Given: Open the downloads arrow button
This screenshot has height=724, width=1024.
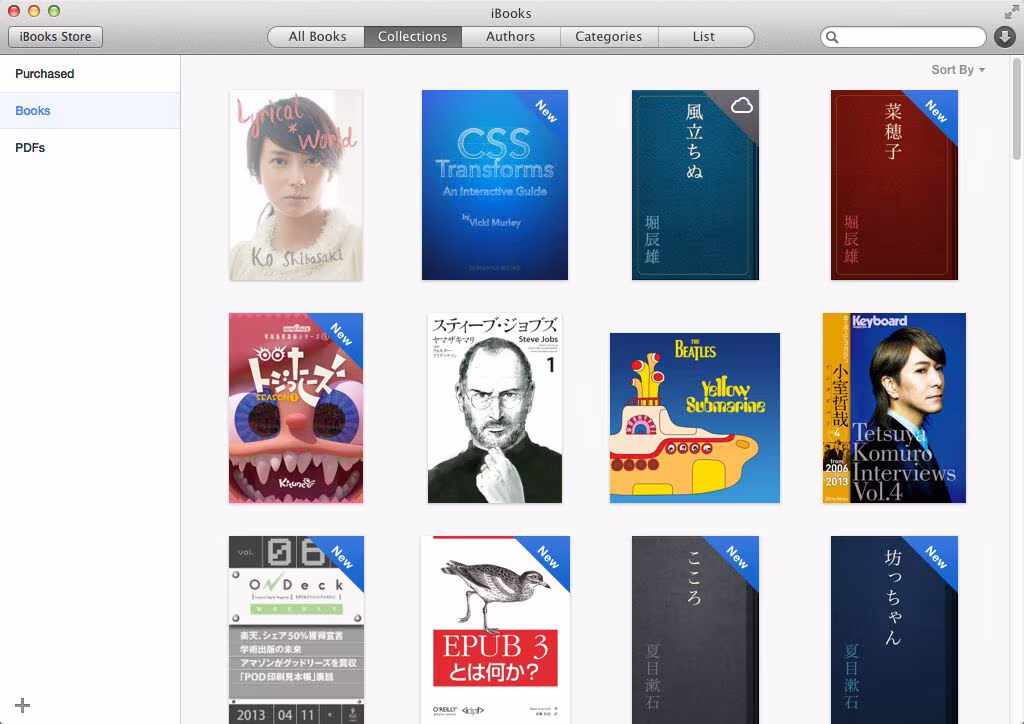Looking at the screenshot, I should [1005, 37].
